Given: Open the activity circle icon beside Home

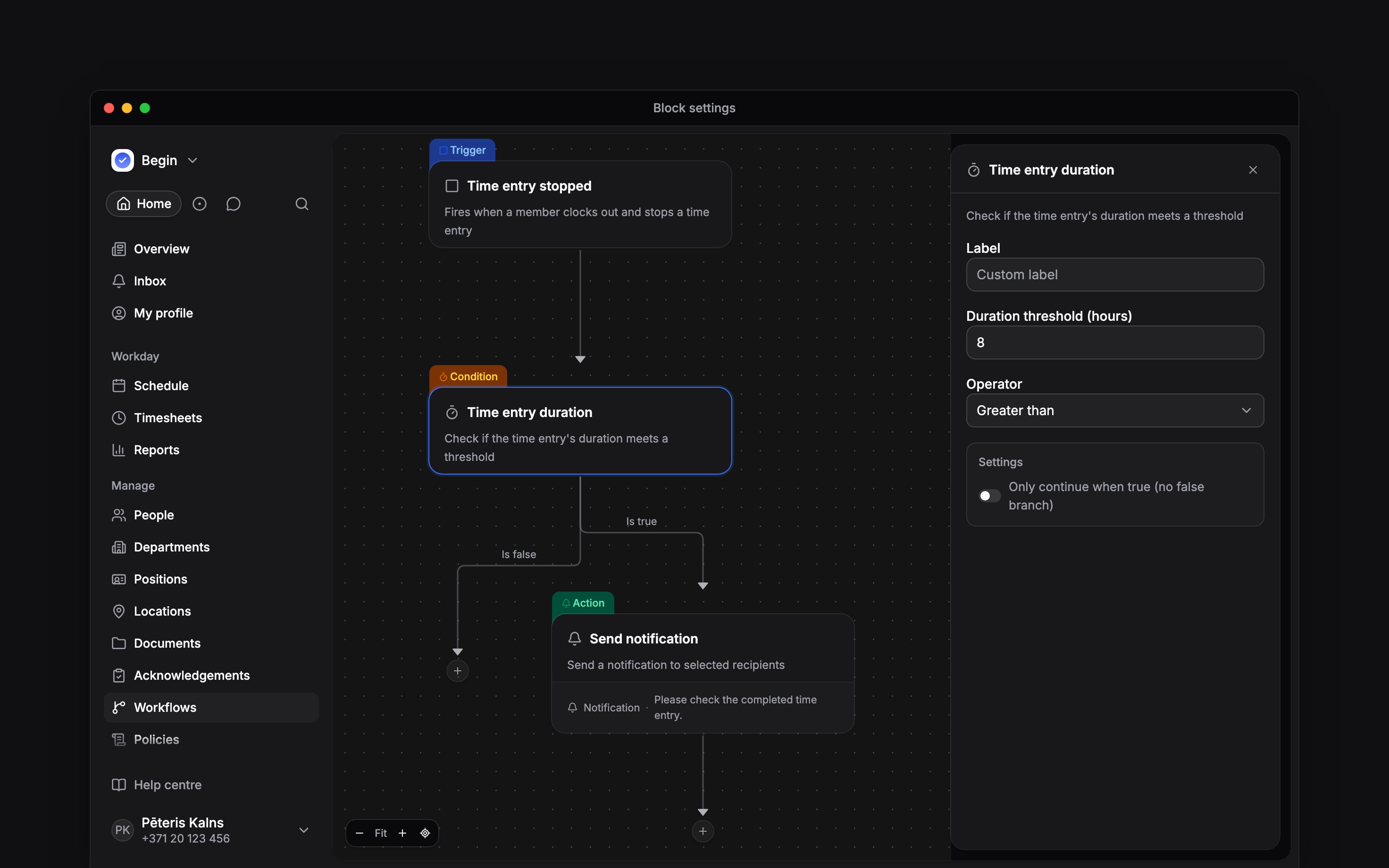Looking at the screenshot, I should 199,204.
